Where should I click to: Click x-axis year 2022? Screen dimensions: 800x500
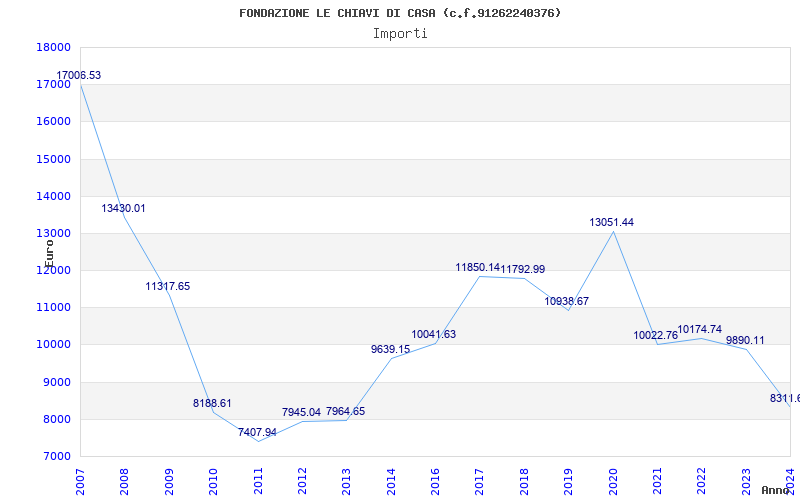coord(702,481)
